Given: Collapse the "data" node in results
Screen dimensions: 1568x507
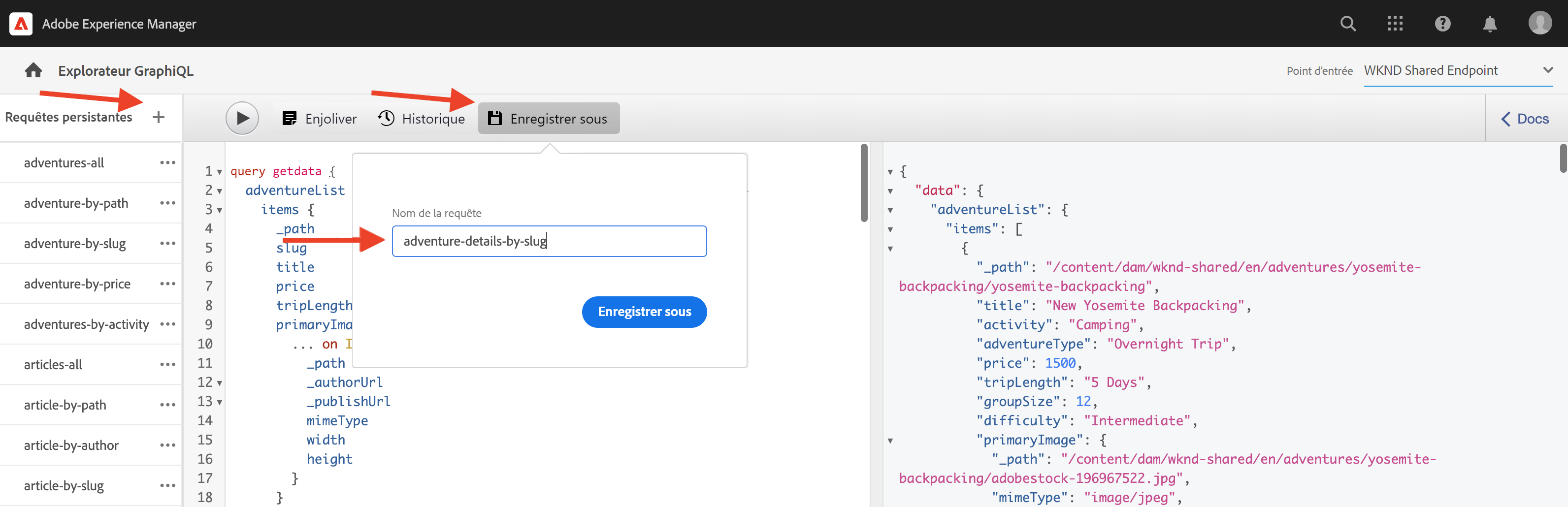Looking at the screenshot, I should coord(890,191).
